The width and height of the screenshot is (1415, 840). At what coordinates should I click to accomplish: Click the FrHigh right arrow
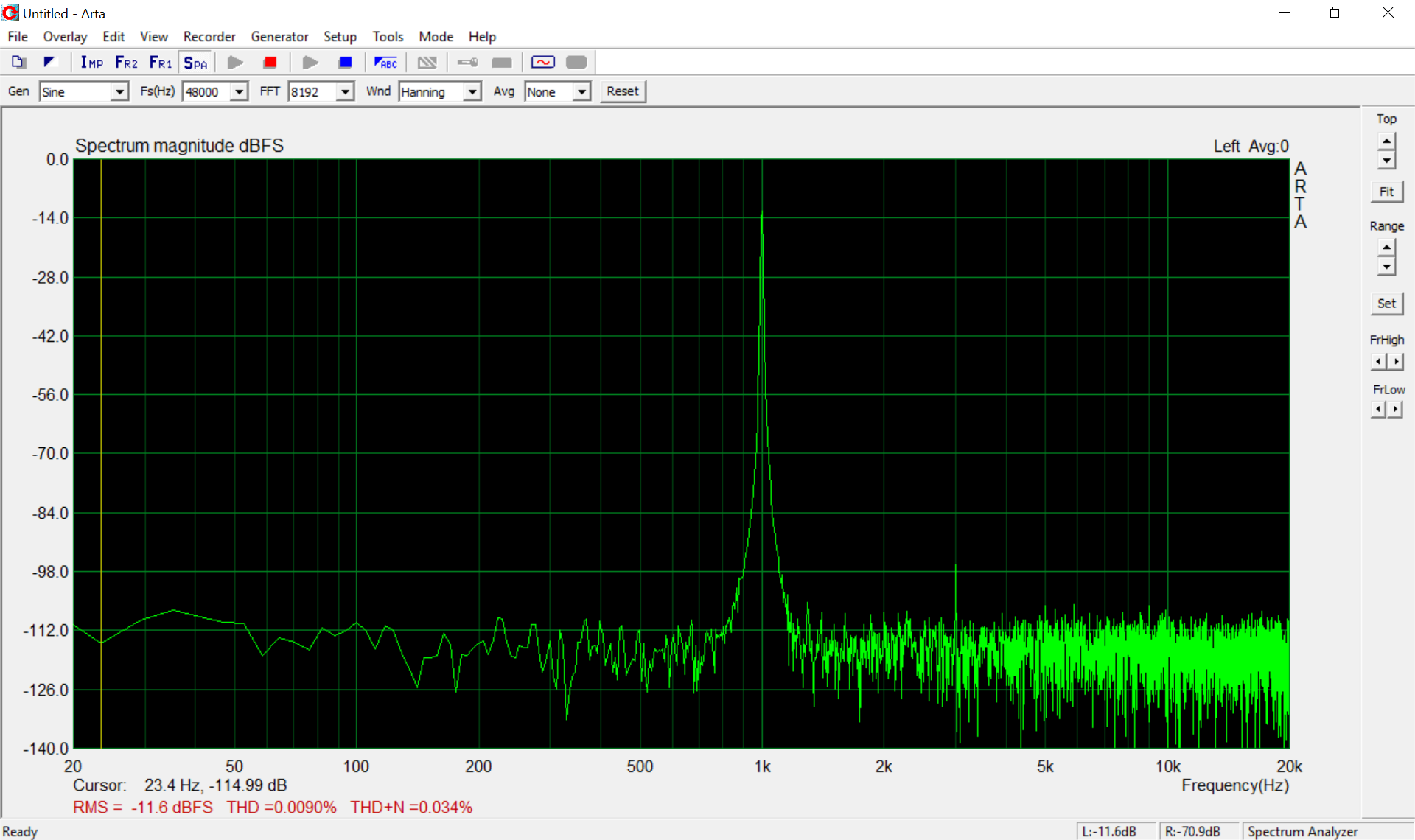(1395, 361)
